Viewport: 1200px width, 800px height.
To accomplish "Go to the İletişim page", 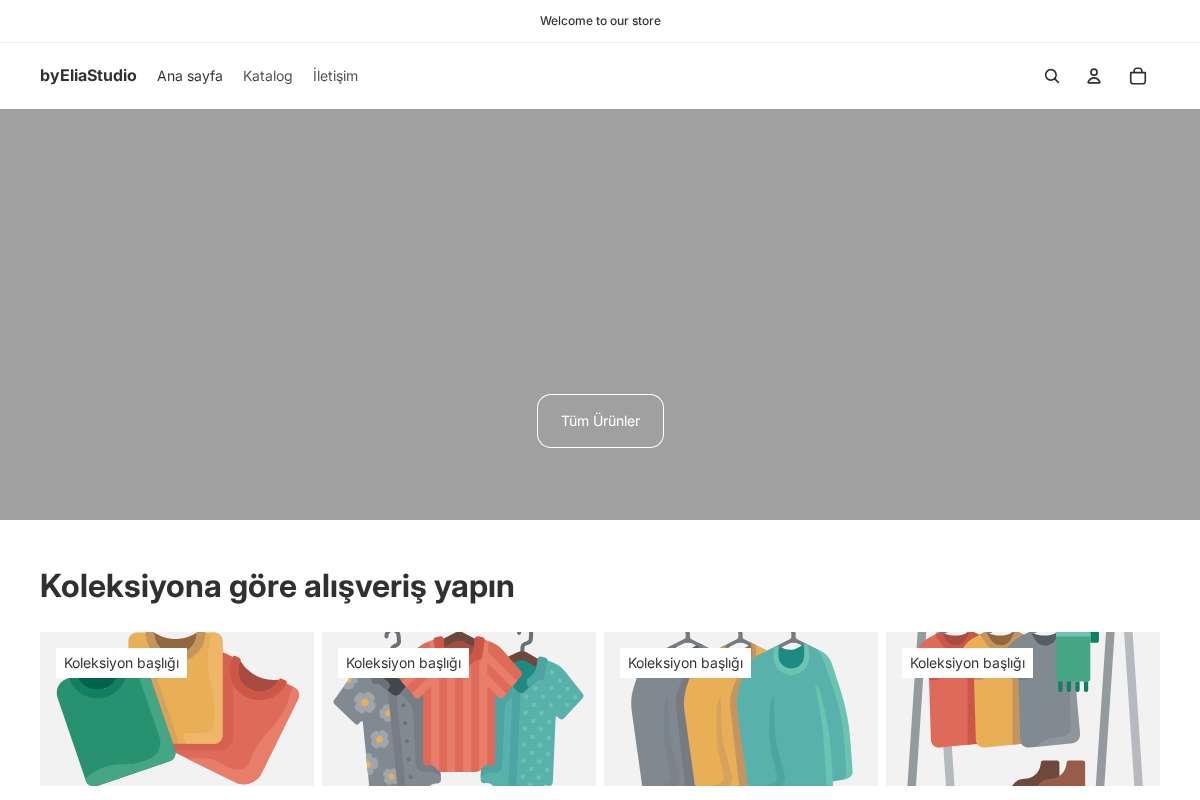I will coord(335,75).
